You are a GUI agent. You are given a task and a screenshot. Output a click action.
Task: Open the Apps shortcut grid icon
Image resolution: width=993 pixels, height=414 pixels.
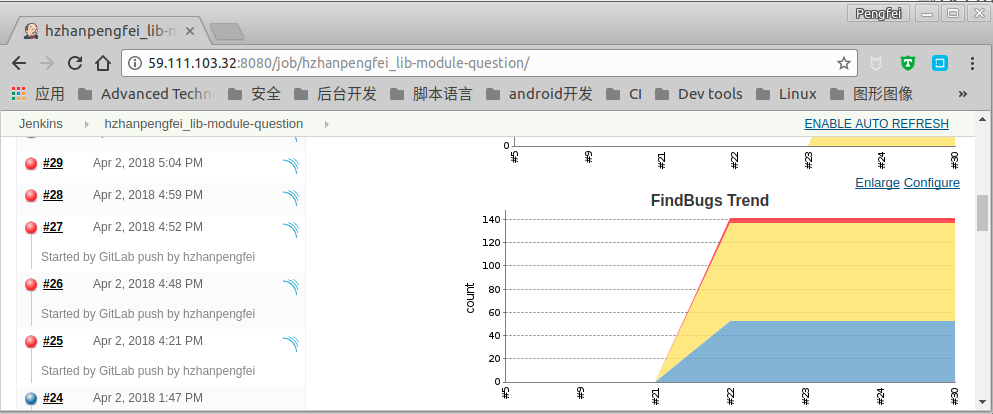click(19, 94)
